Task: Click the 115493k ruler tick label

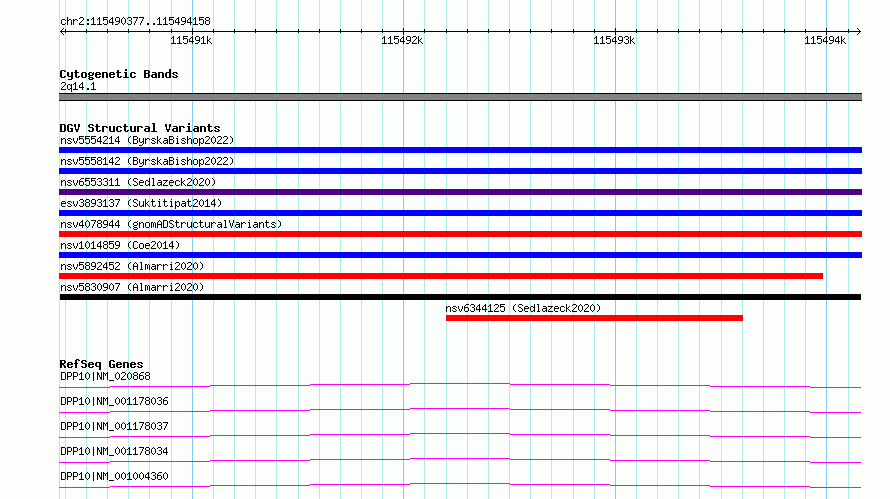Action: 614,40
